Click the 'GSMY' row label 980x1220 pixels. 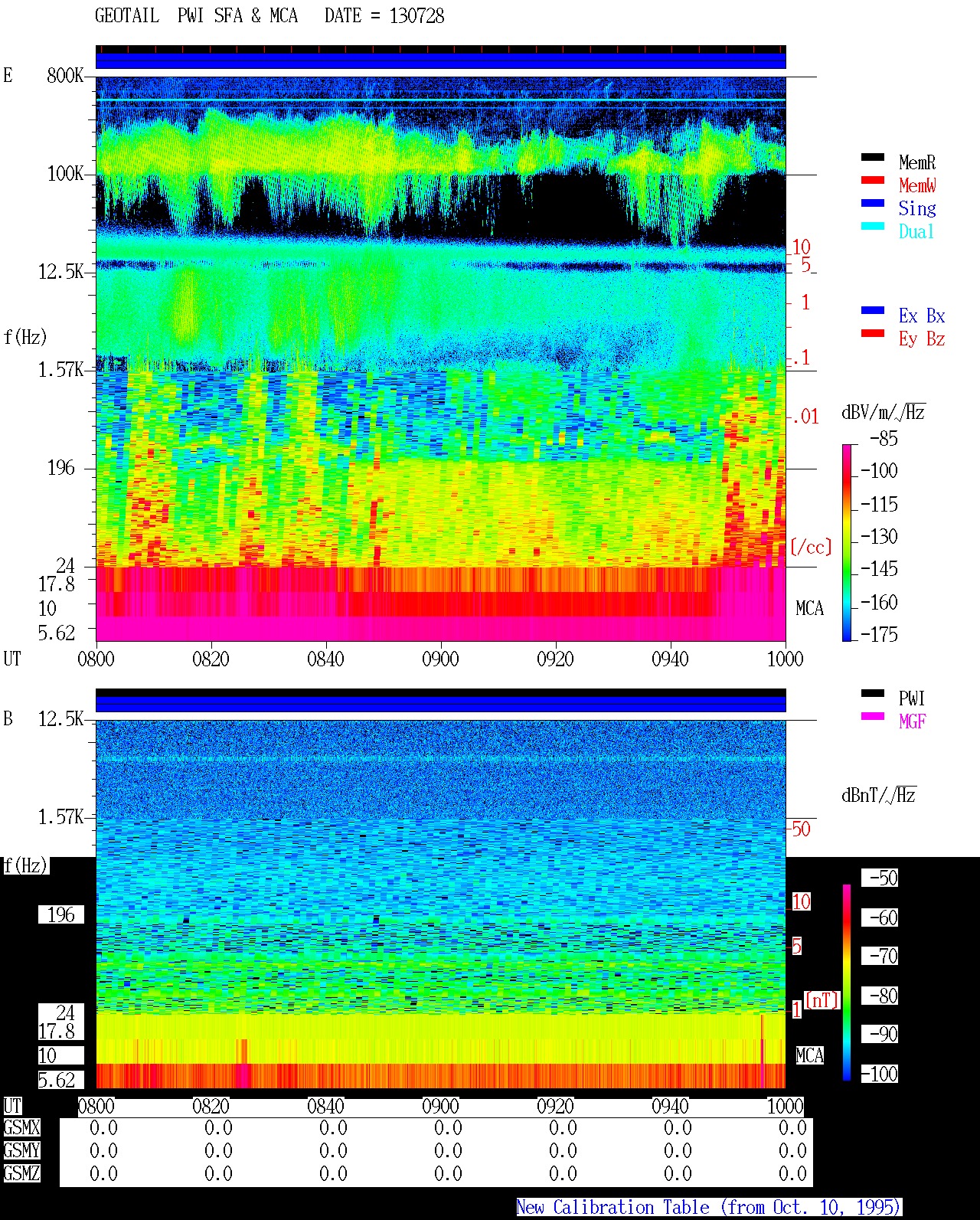21,1151
